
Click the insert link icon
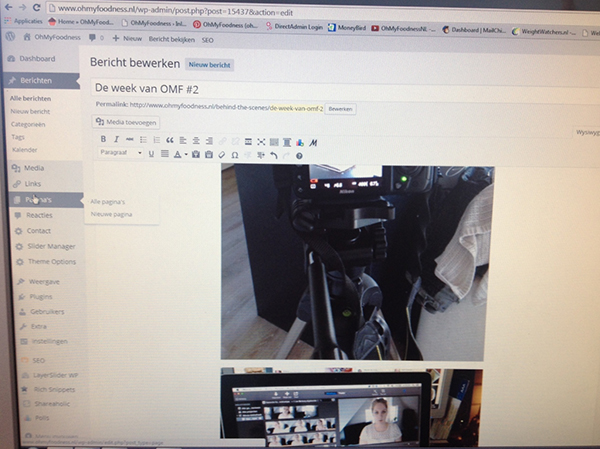pyautogui.click(x=222, y=142)
